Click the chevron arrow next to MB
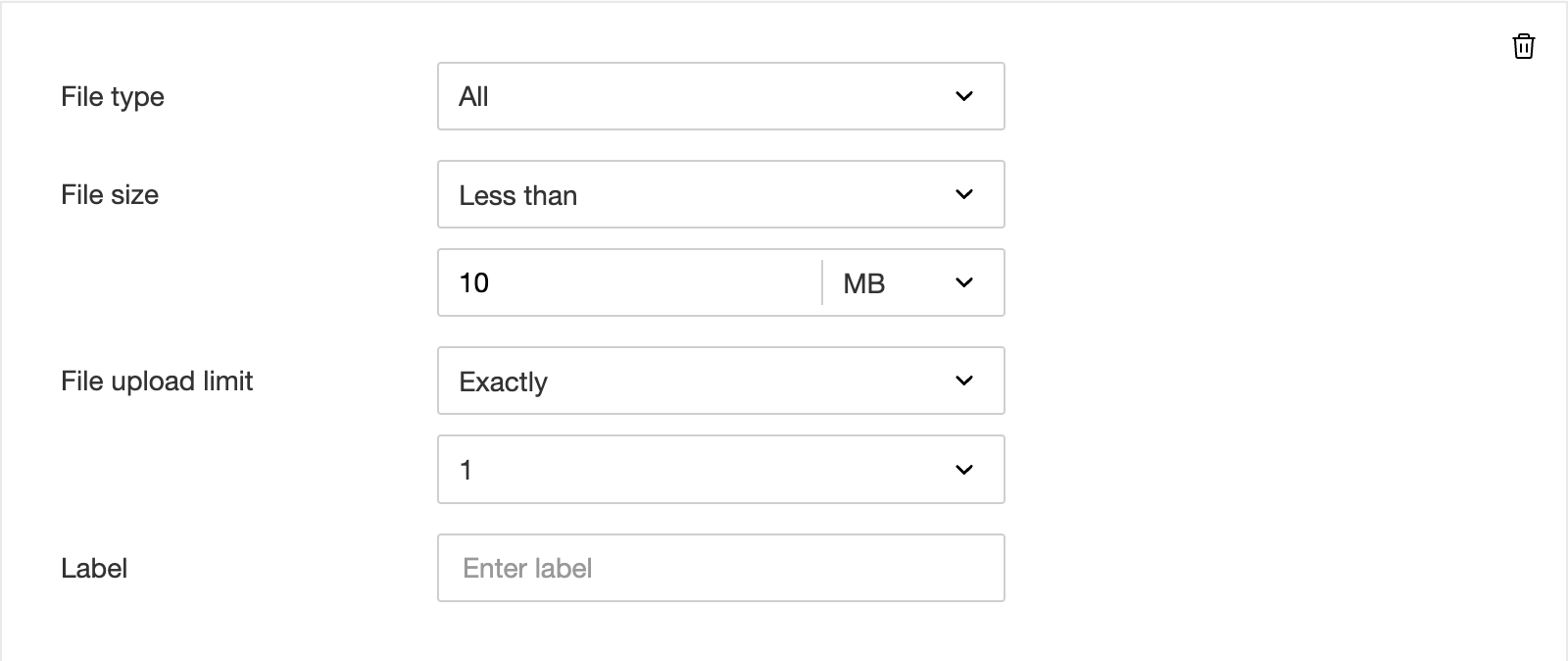 (964, 282)
